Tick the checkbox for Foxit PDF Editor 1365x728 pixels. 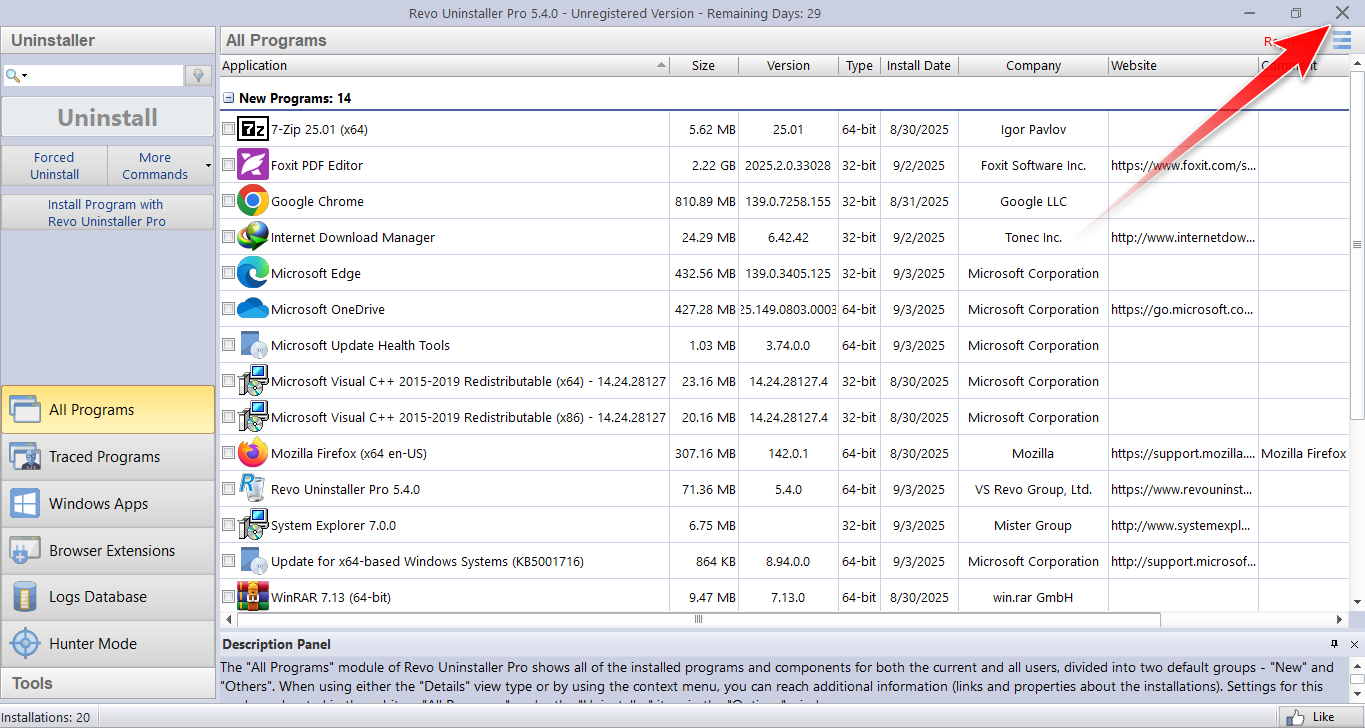pos(228,165)
